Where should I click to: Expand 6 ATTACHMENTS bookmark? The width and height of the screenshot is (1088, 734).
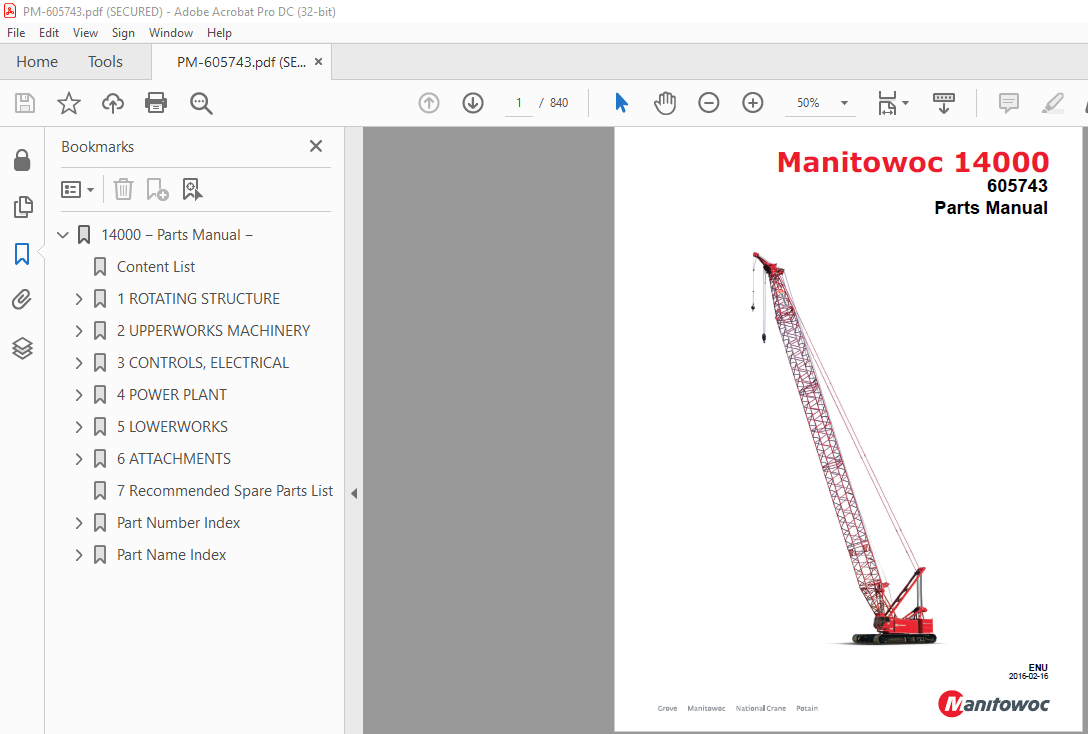(79, 459)
